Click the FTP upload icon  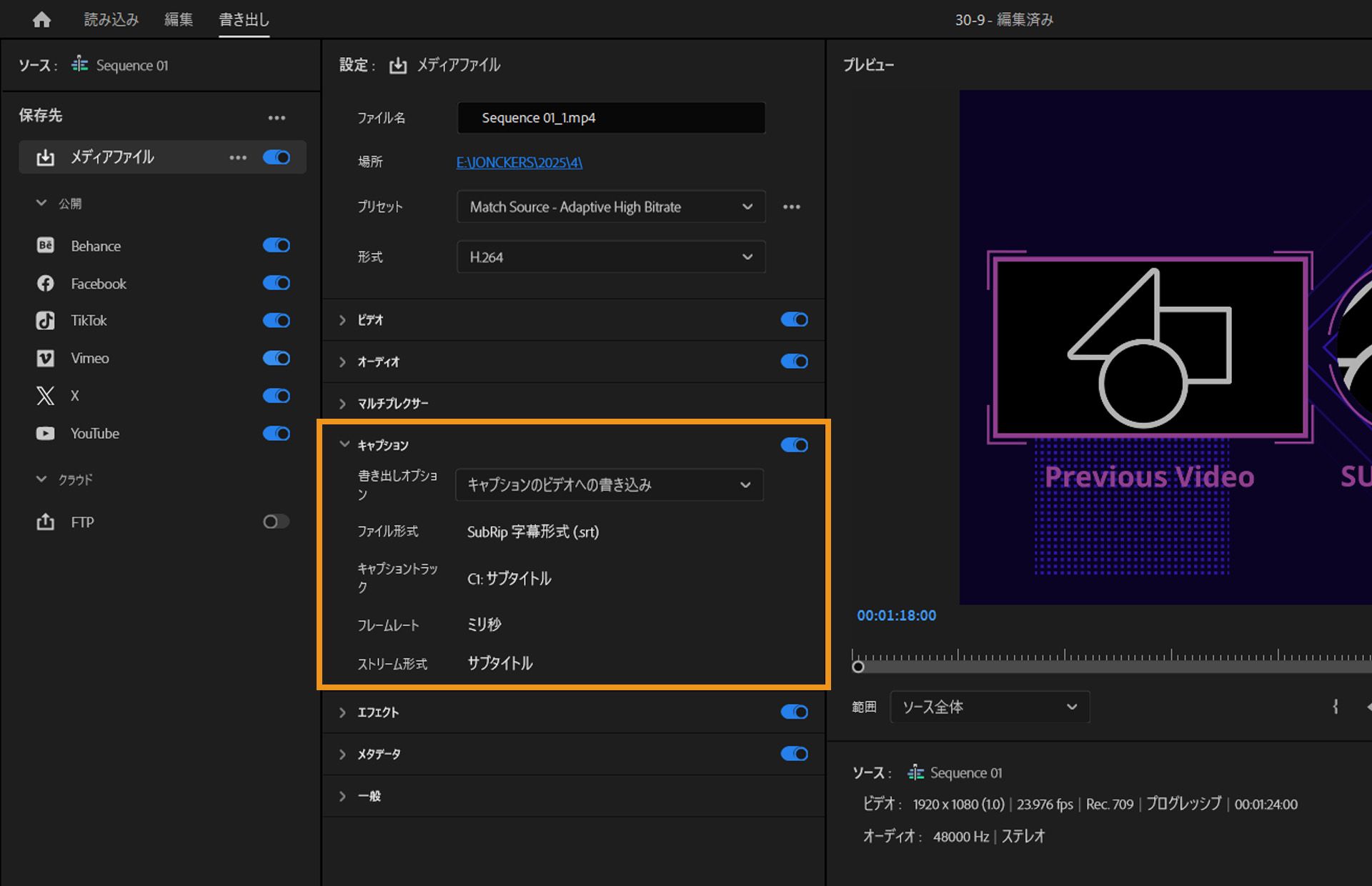(x=45, y=522)
